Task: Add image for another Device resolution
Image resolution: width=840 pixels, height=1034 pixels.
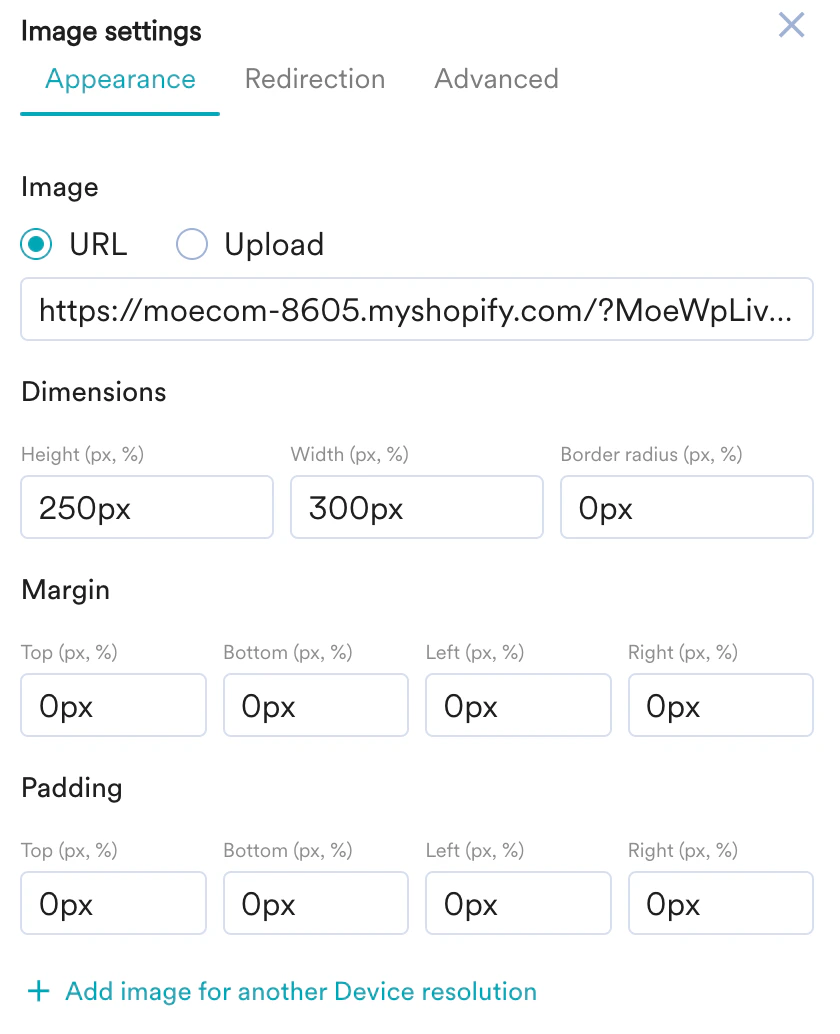Action: (x=300, y=992)
